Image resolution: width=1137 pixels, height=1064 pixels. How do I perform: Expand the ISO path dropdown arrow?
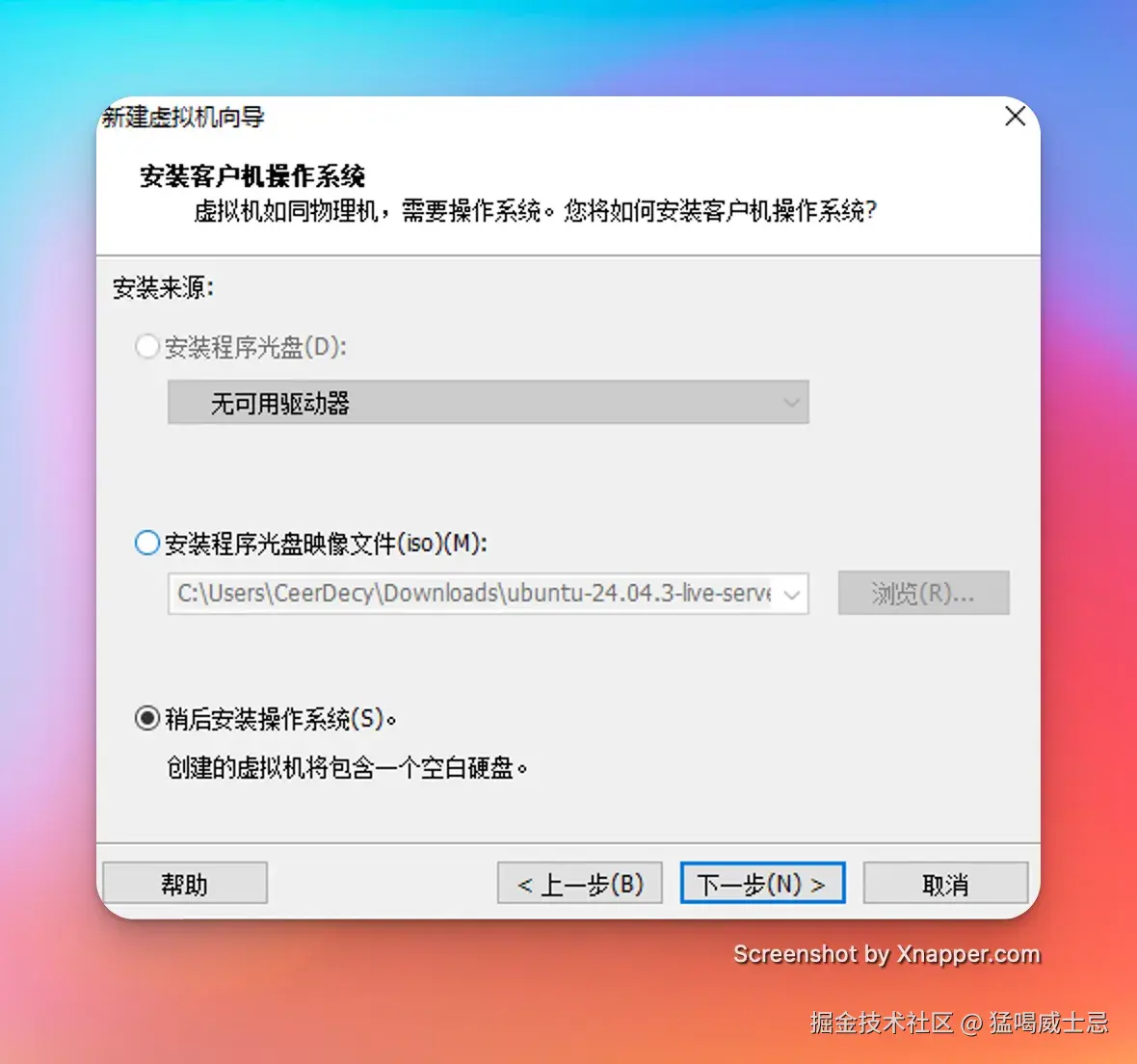pyautogui.click(x=791, y=594)
